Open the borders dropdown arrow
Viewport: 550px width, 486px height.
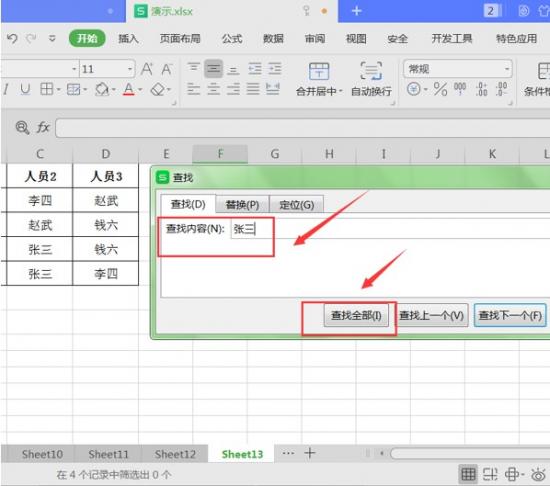point(58,90)
